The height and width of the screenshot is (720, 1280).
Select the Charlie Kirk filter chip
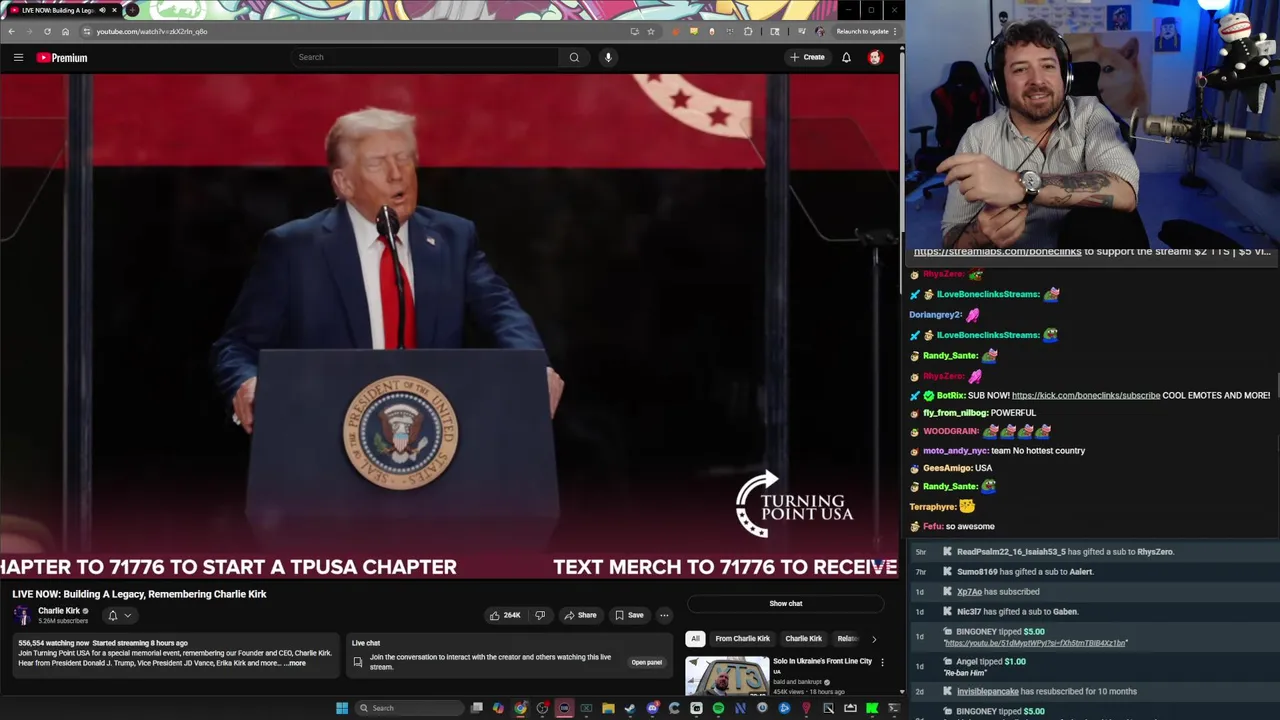point(803,639)
